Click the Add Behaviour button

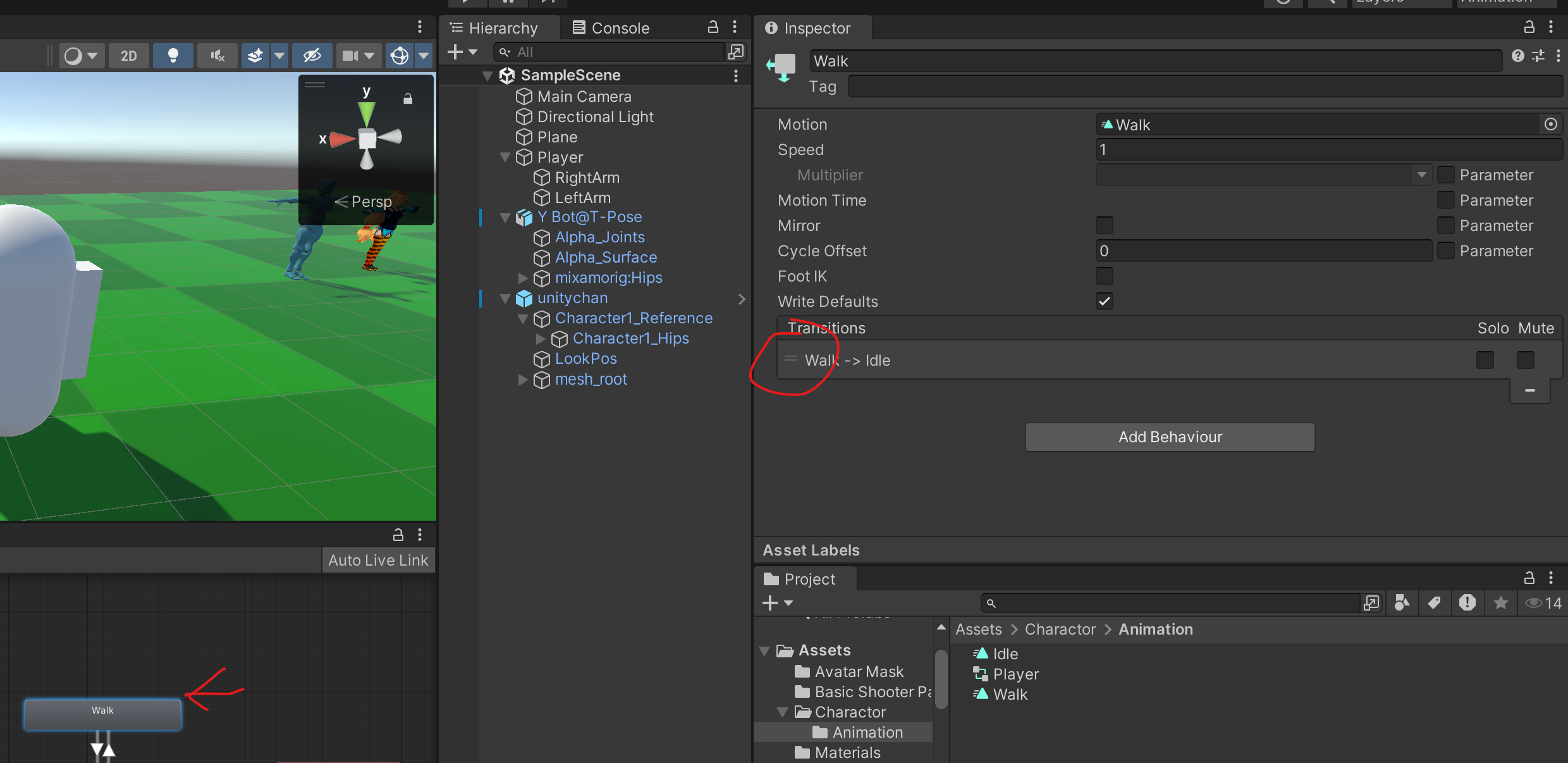(x=1170, y=437)
